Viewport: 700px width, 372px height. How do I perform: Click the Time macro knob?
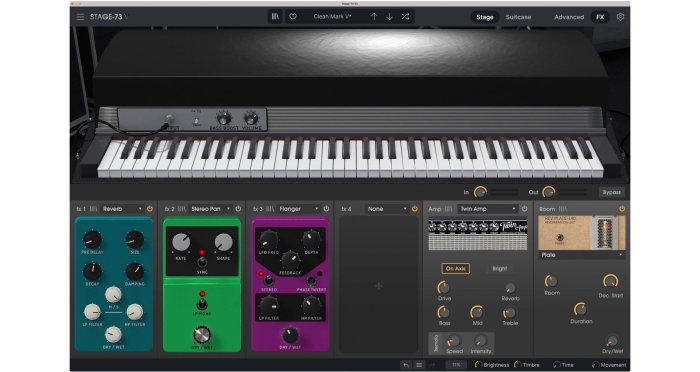[x=557, y=365]
